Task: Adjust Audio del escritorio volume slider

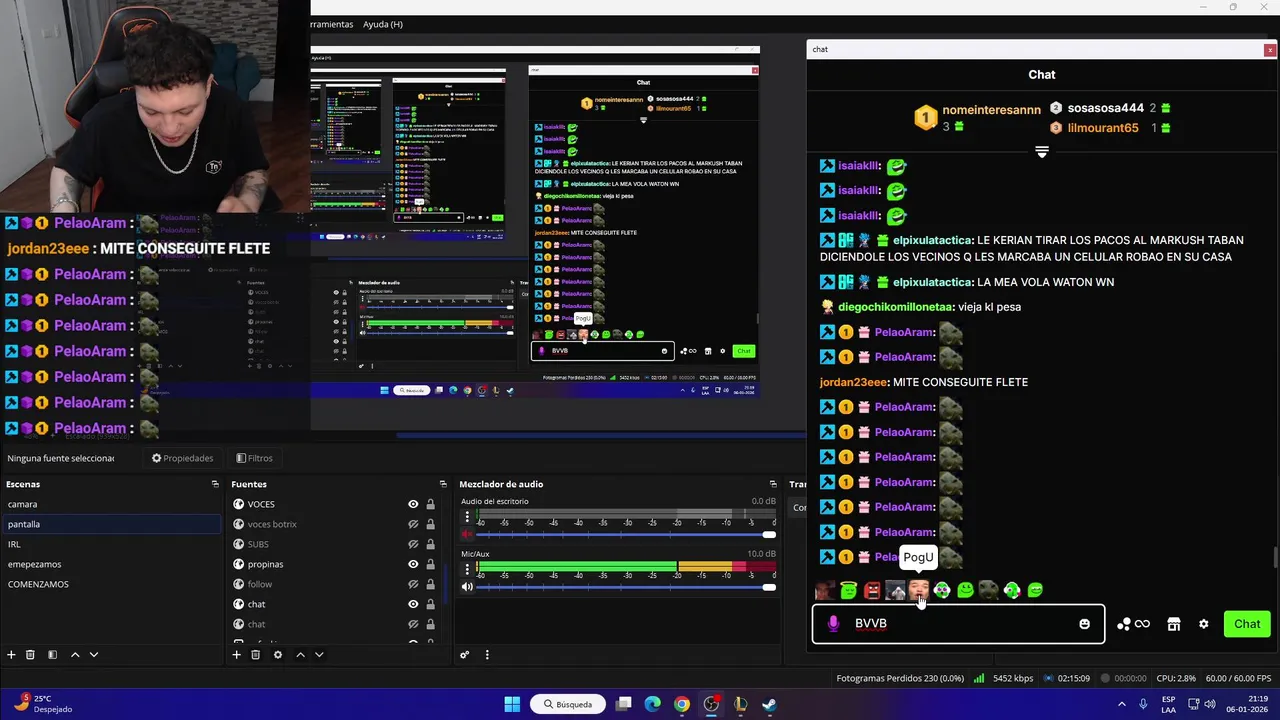Action: 627,535
